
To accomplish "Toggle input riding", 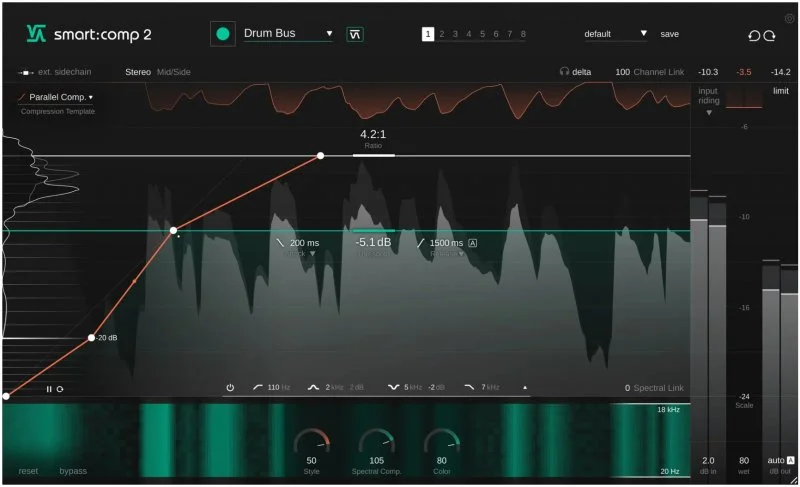I will [708, 95].
